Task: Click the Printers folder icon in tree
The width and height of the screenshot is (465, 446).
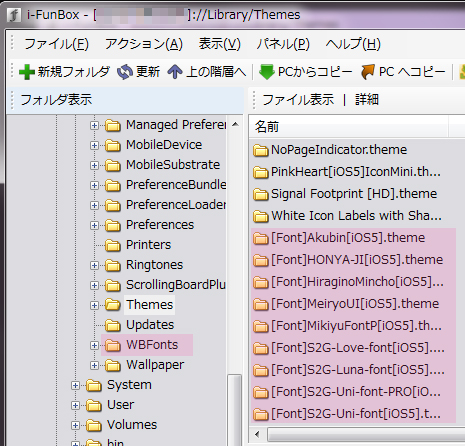Action: coord(113,245)
